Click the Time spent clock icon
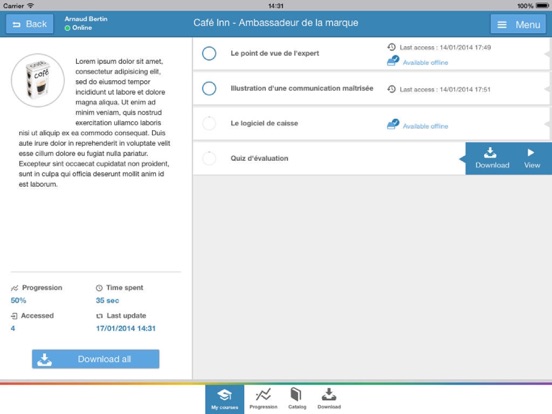This screenshot has height=414, width=552. click(x=99, y=288)
